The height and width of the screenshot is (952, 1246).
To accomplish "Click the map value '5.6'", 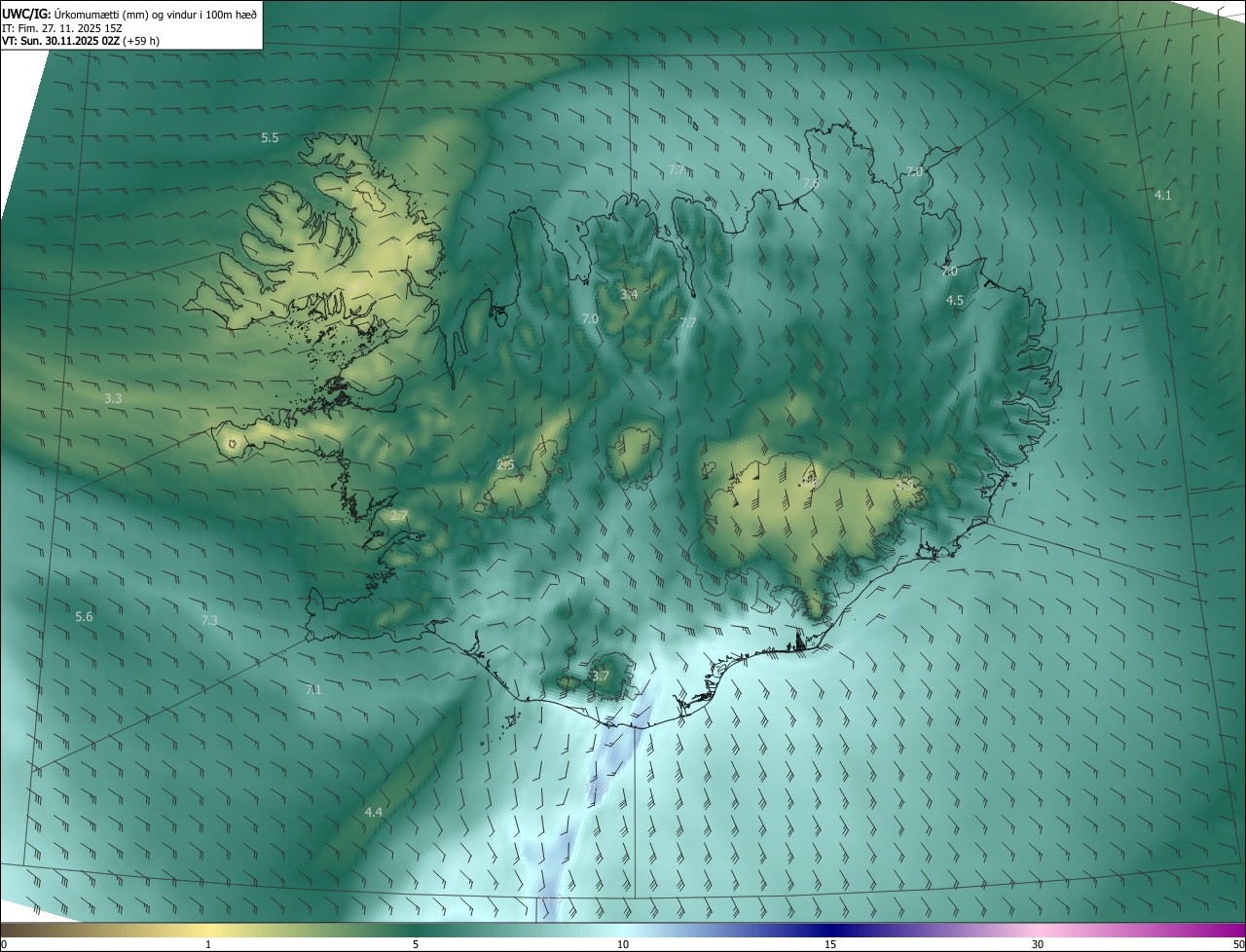I will coord(84,616).
